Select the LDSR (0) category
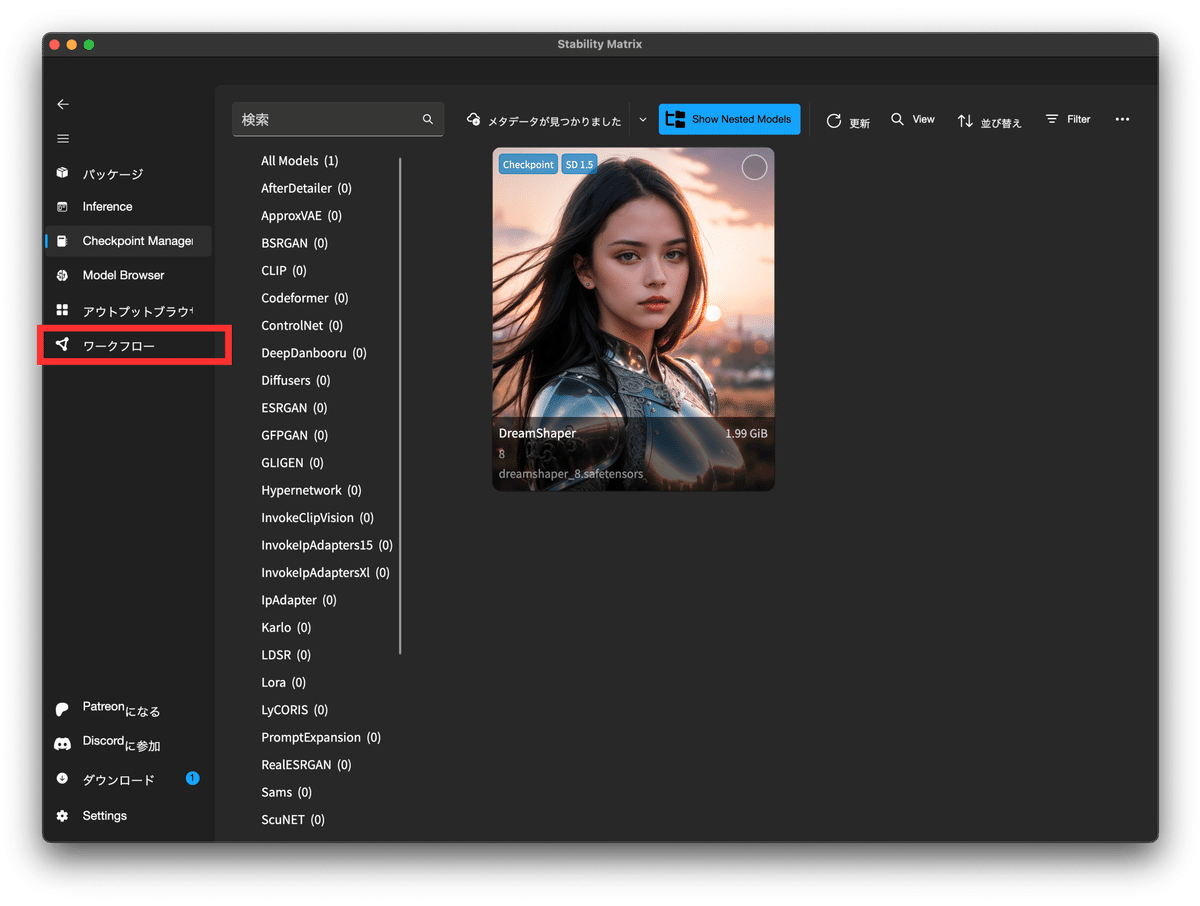 [286, 656]
